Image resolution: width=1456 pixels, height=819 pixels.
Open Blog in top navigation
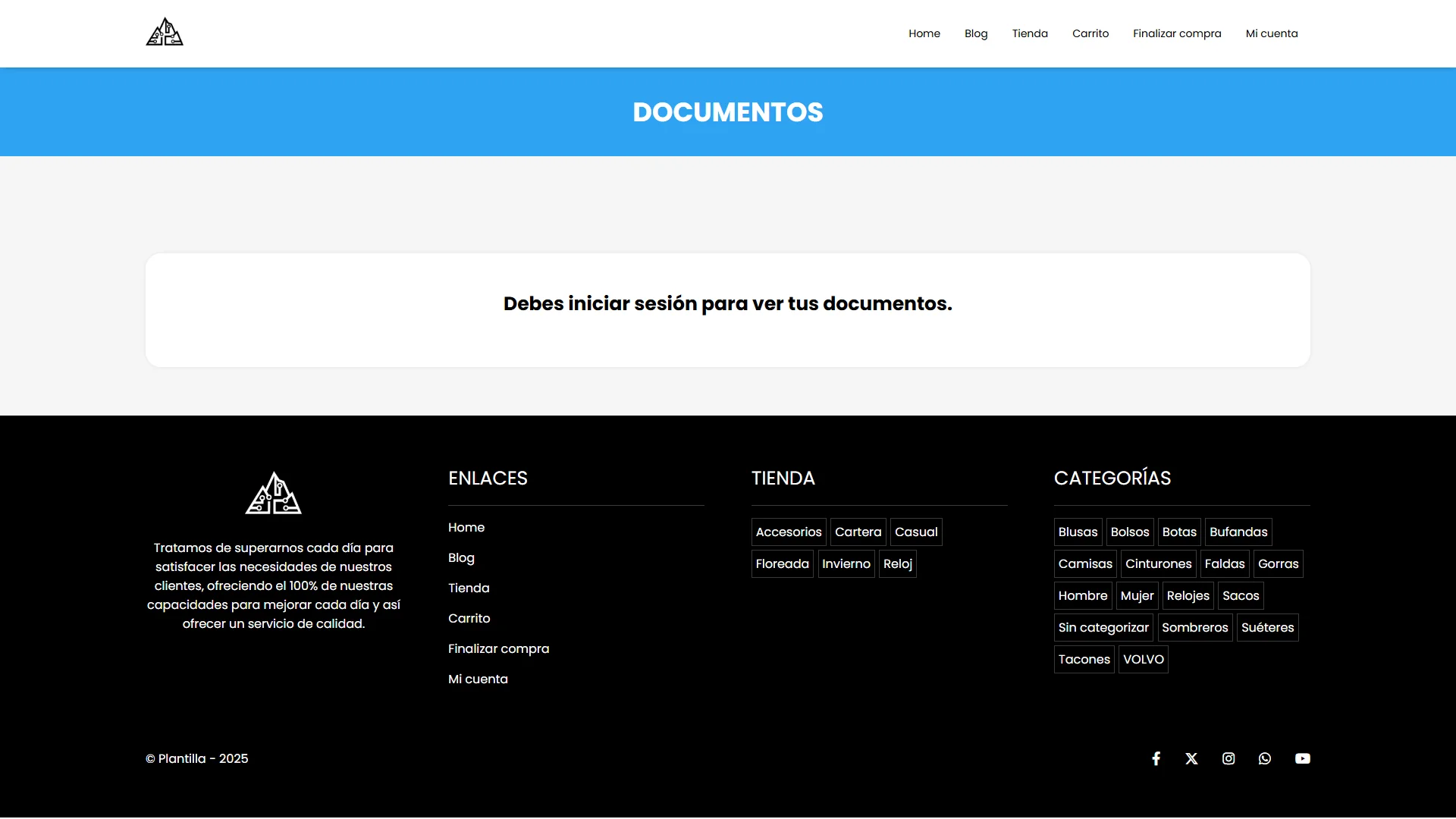(976, 33)
